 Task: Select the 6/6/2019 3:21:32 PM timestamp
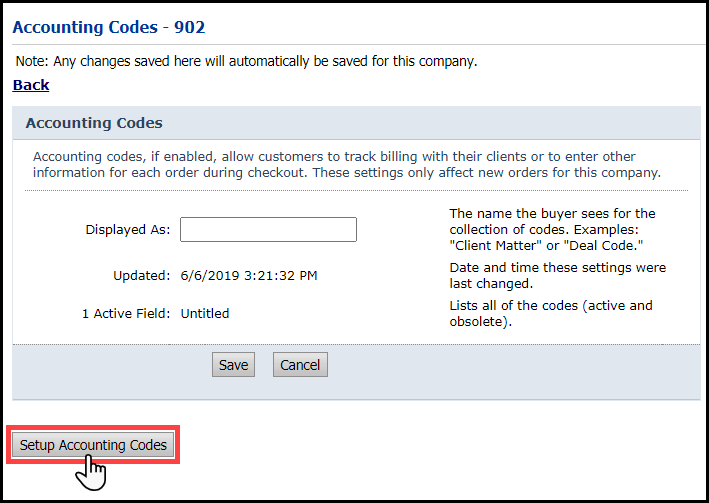(x=249, y=275)
